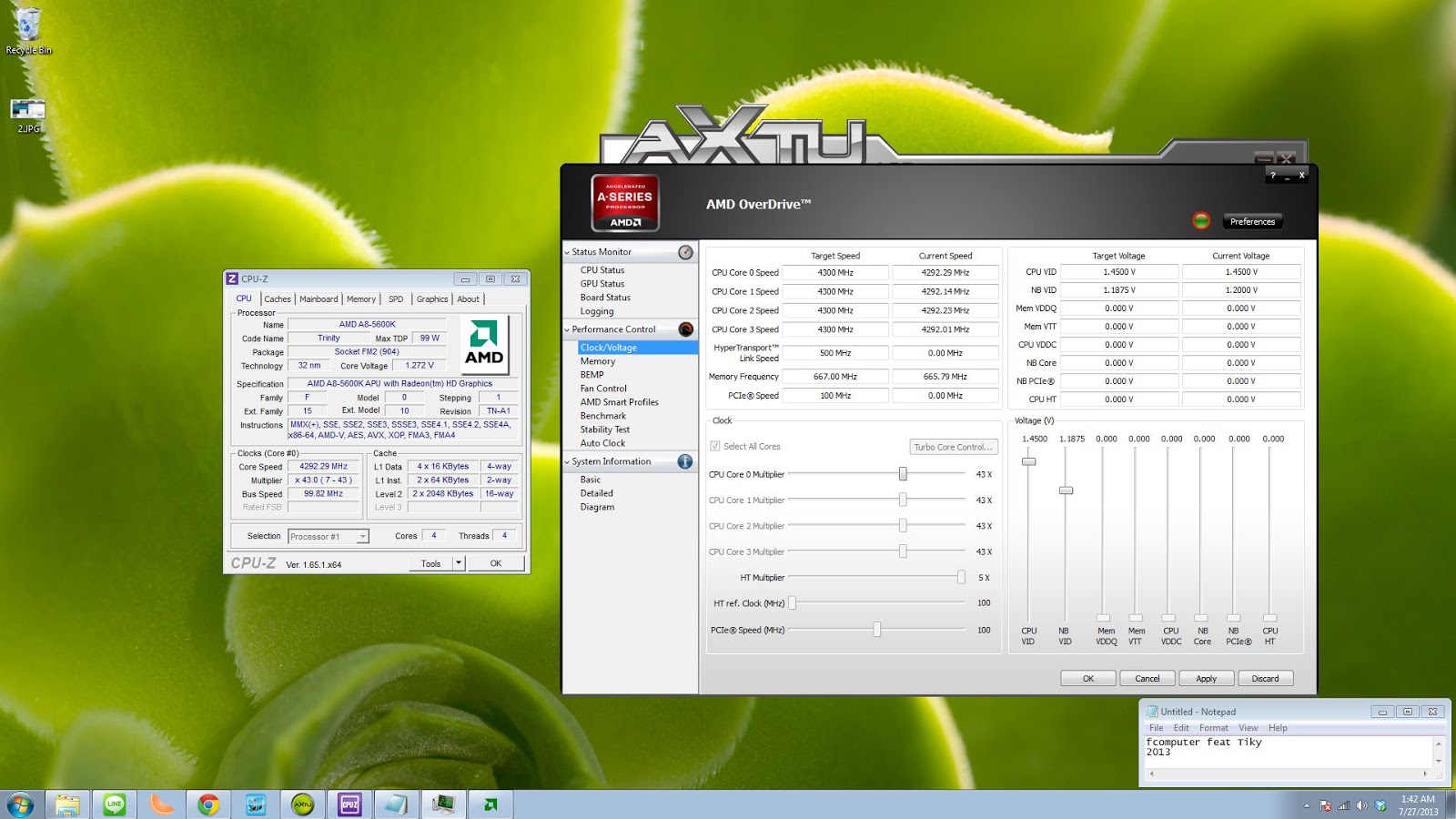Click the CPU Core 0 Multiplier slider handle
Screen dimensions: 1456x819
[x=903, y=474]
